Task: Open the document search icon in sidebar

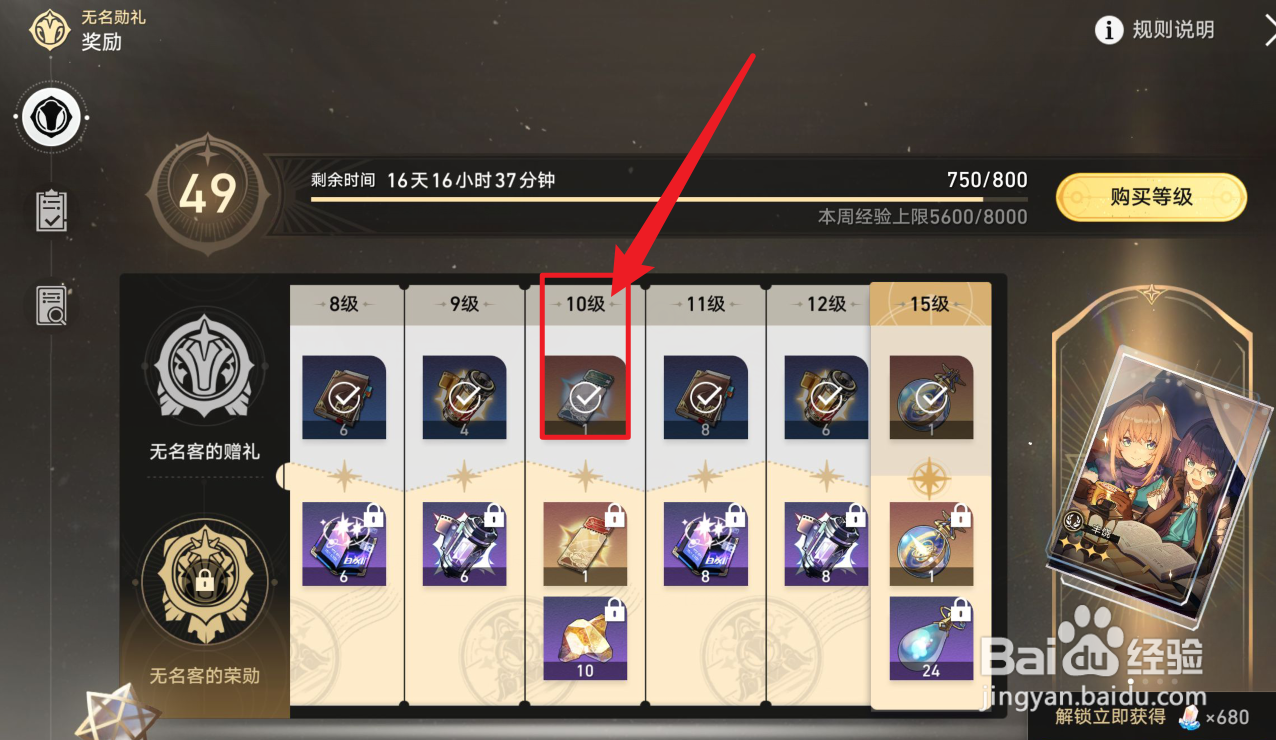Action: click(x=51, y=306)
